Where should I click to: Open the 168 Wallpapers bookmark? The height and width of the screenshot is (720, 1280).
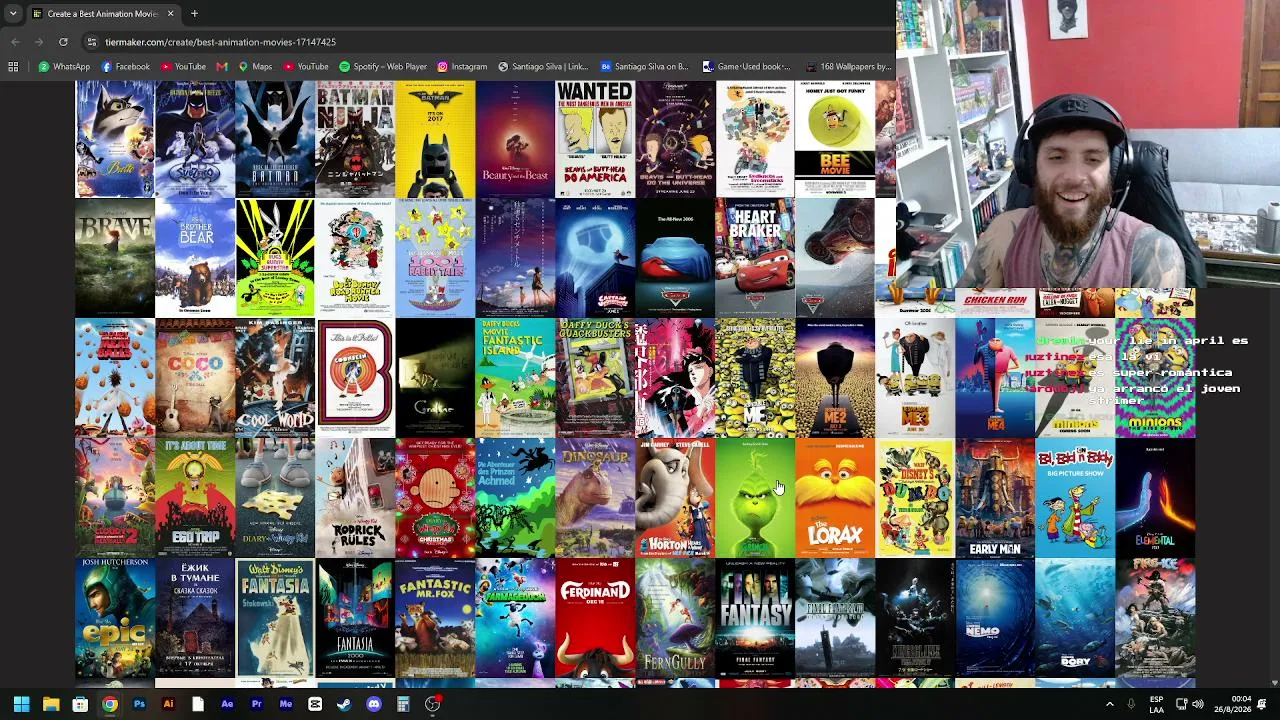point(847,67)
